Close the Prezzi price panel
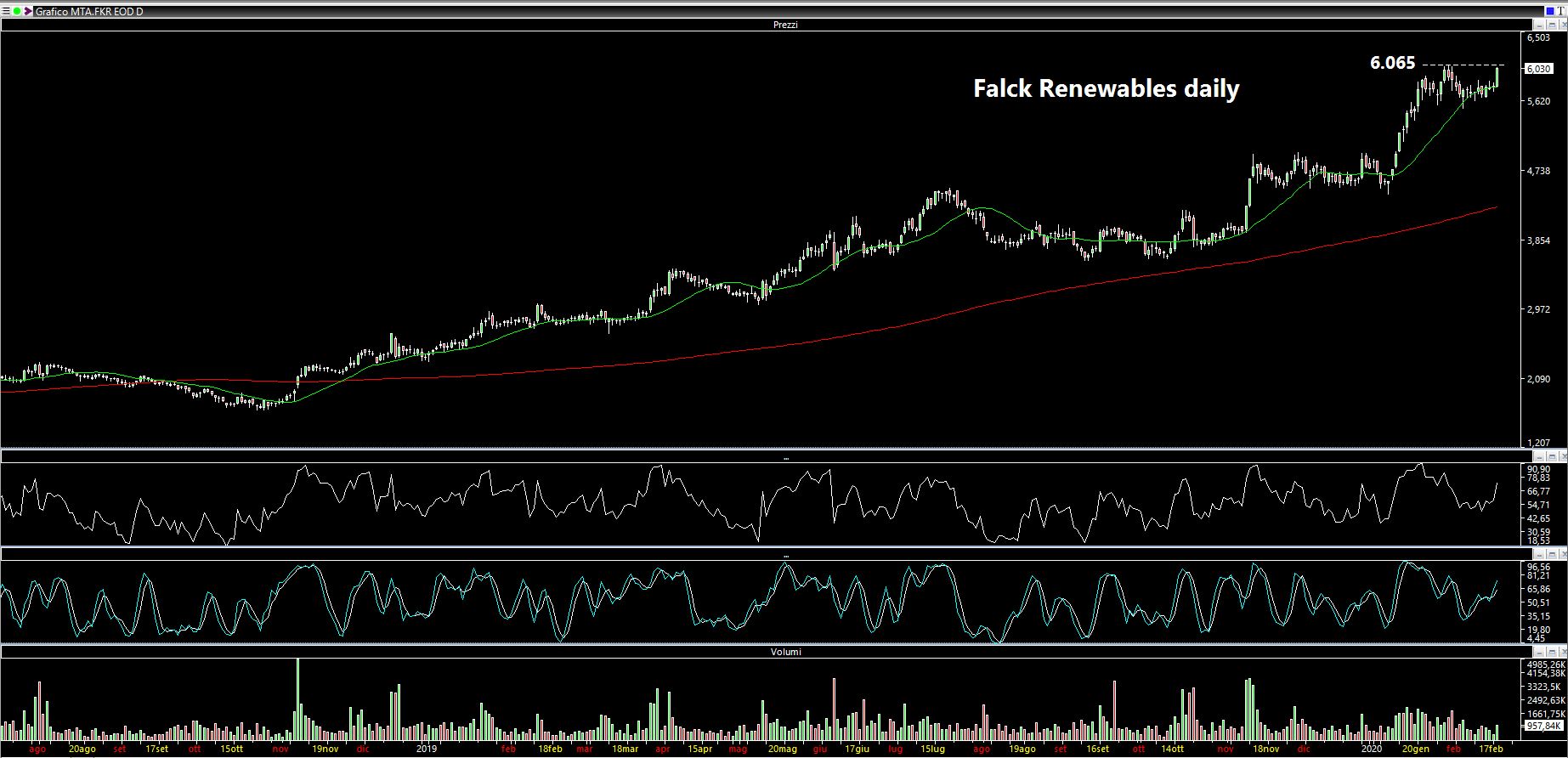The height and width of the screenshot is (758, 1568). 1563,25
